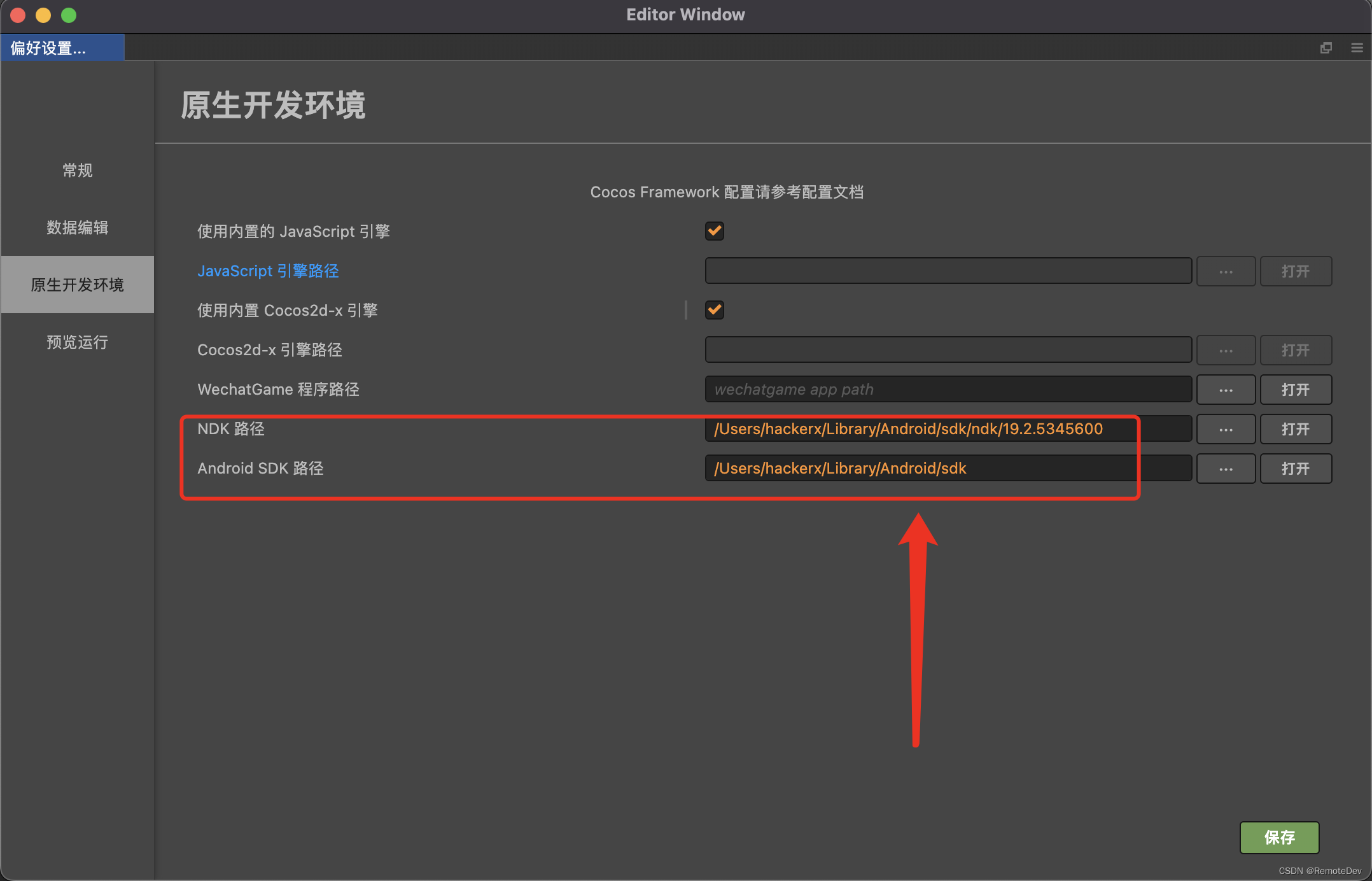Click 打开 button for Android SDK path
The width and height of the screenshot is (1372, 881).
coord(1296,469)
